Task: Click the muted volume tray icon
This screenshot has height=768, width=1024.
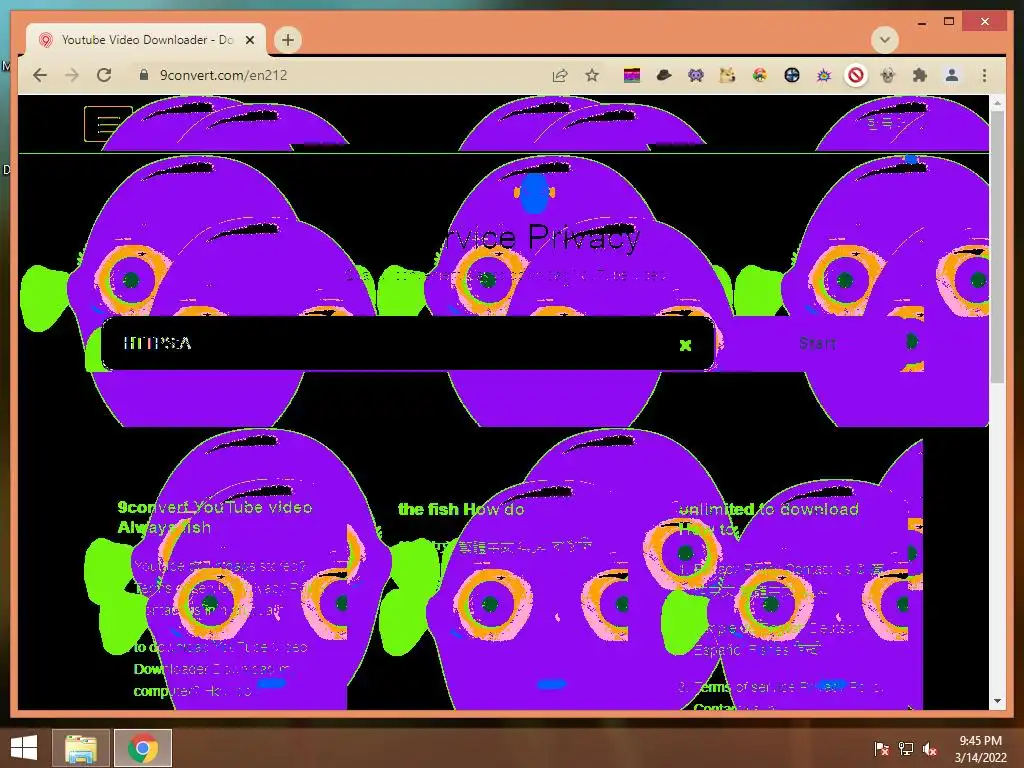Action: point(930,748)
